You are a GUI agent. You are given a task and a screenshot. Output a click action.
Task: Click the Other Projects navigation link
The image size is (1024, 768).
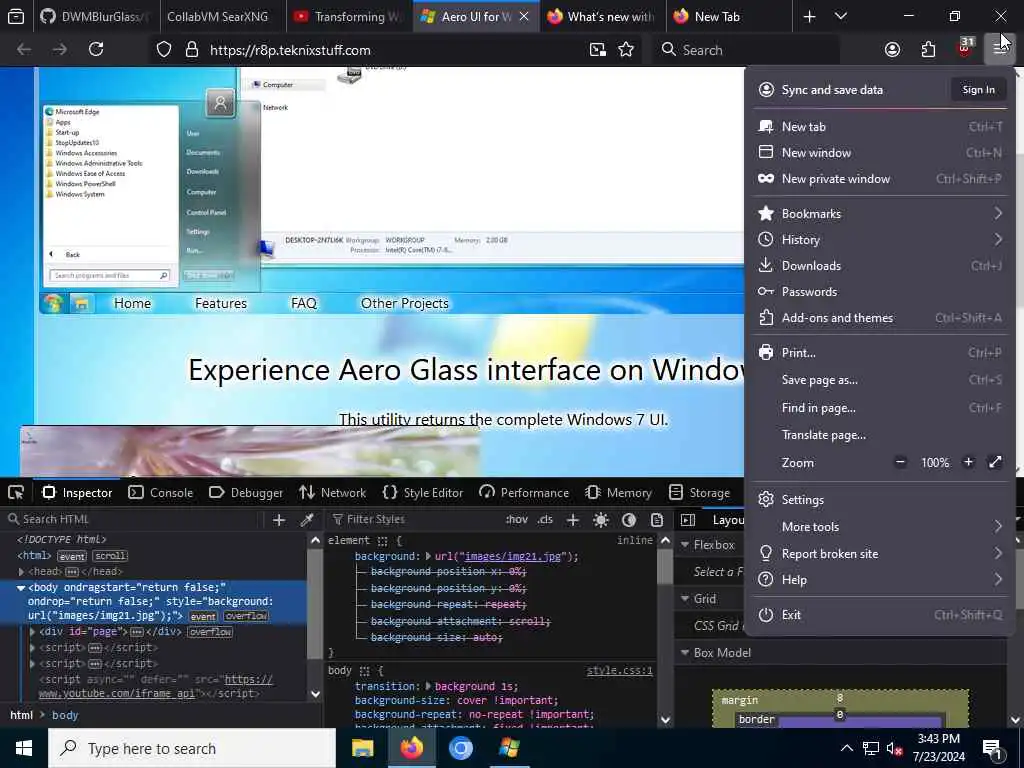(404, 303)
